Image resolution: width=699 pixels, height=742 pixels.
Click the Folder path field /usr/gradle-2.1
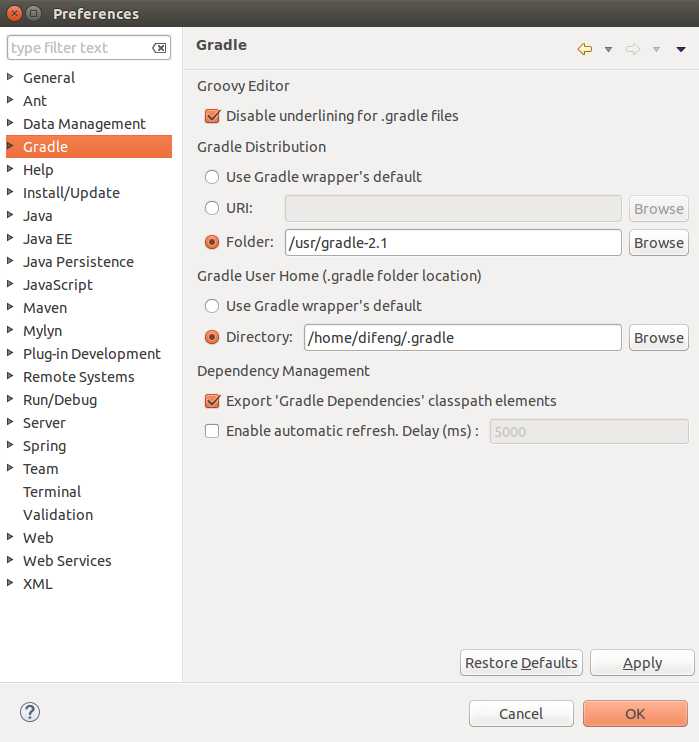coord(453,243)
